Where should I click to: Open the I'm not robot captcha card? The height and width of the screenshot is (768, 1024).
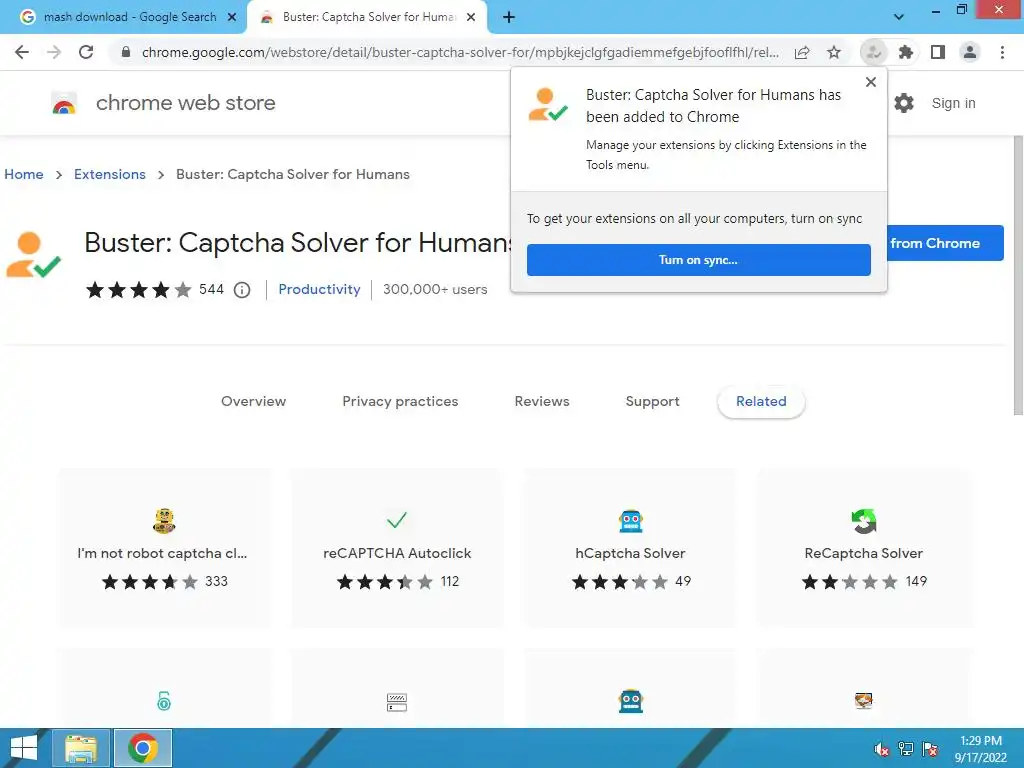[164, 548]
